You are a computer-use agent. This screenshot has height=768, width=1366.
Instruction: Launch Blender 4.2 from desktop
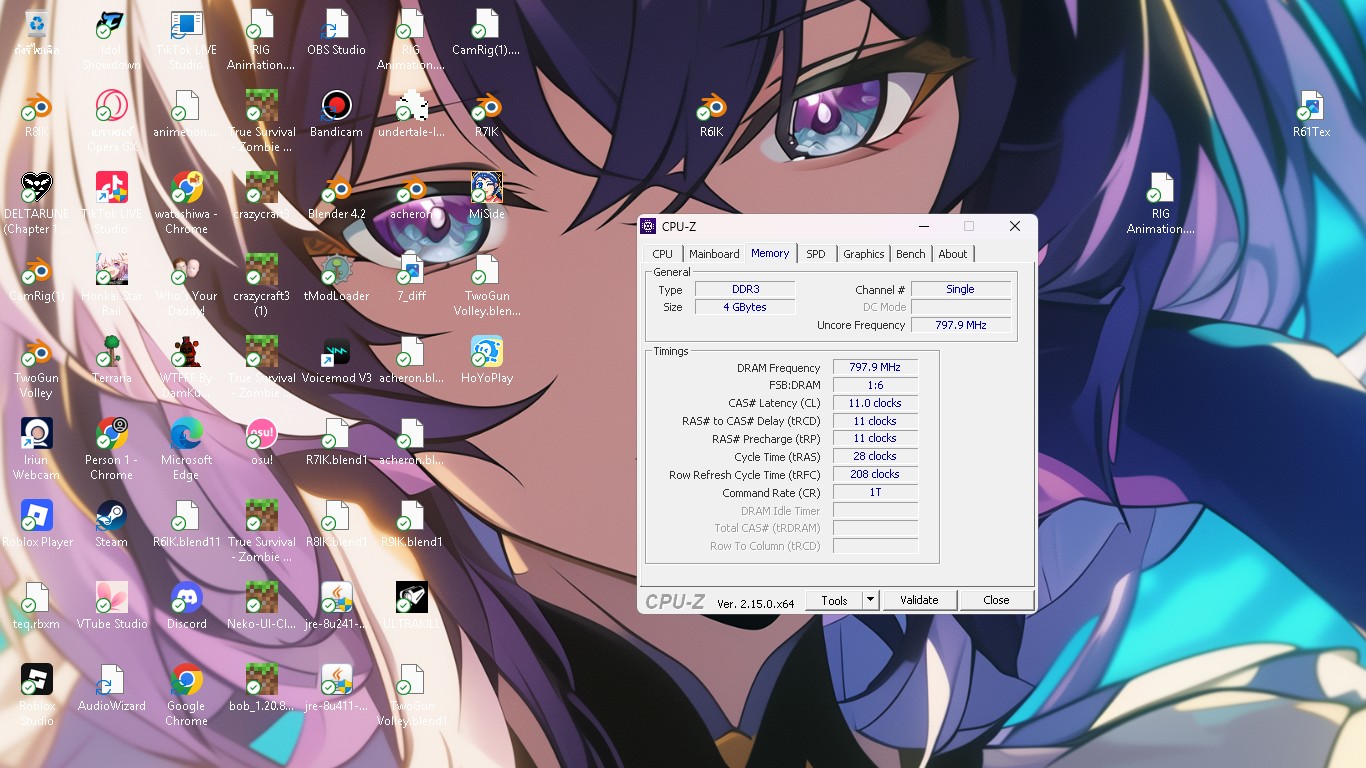coord(336,196)
